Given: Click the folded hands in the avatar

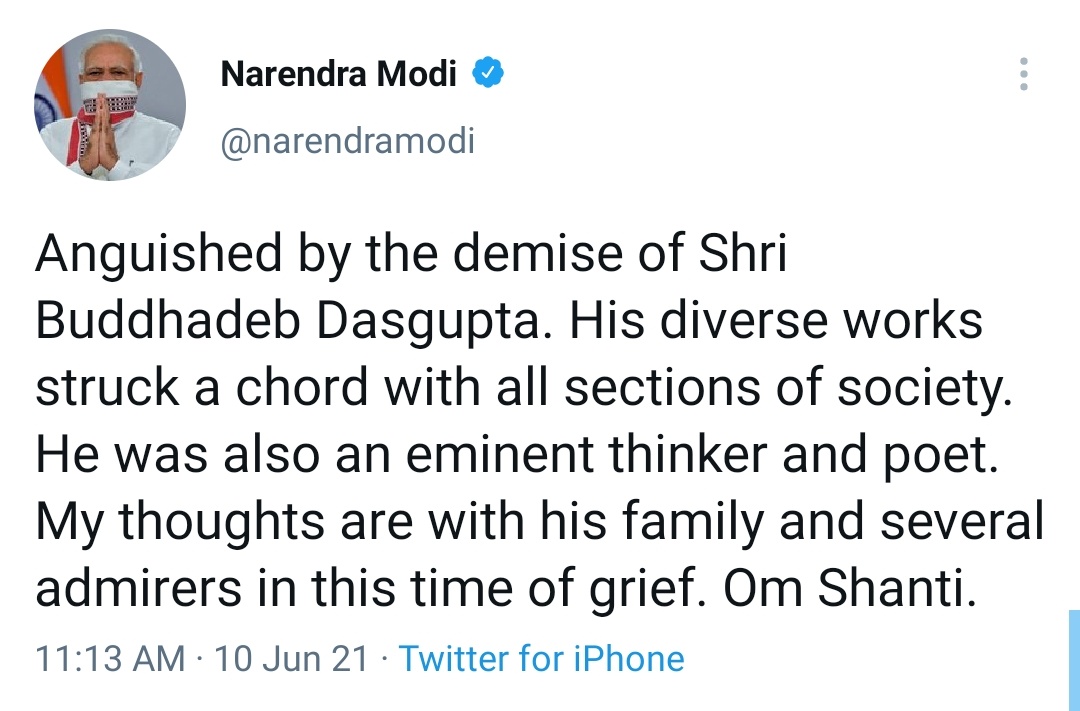Looking at the screenshot, I should coord(97,136).
